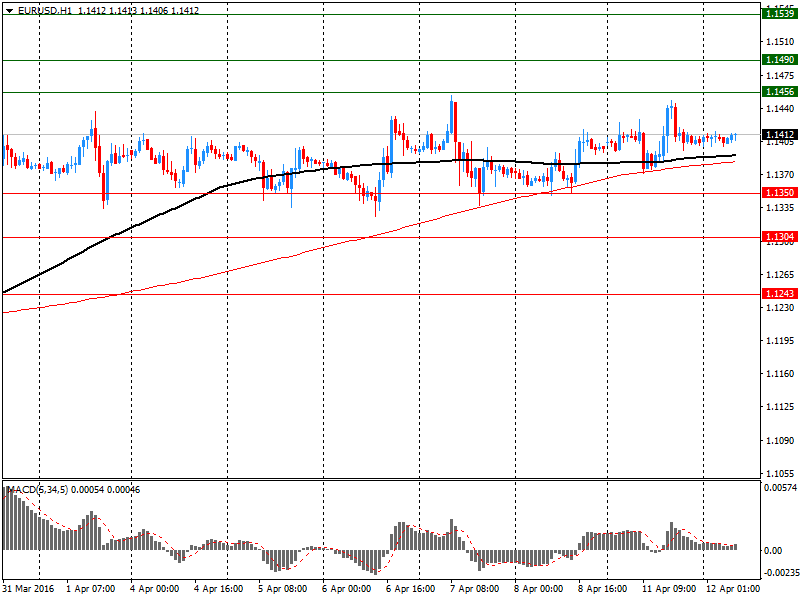Click the 1.1539 green resistance label
The width and height of the screenshot is (800, 600).
pos(780,14)
